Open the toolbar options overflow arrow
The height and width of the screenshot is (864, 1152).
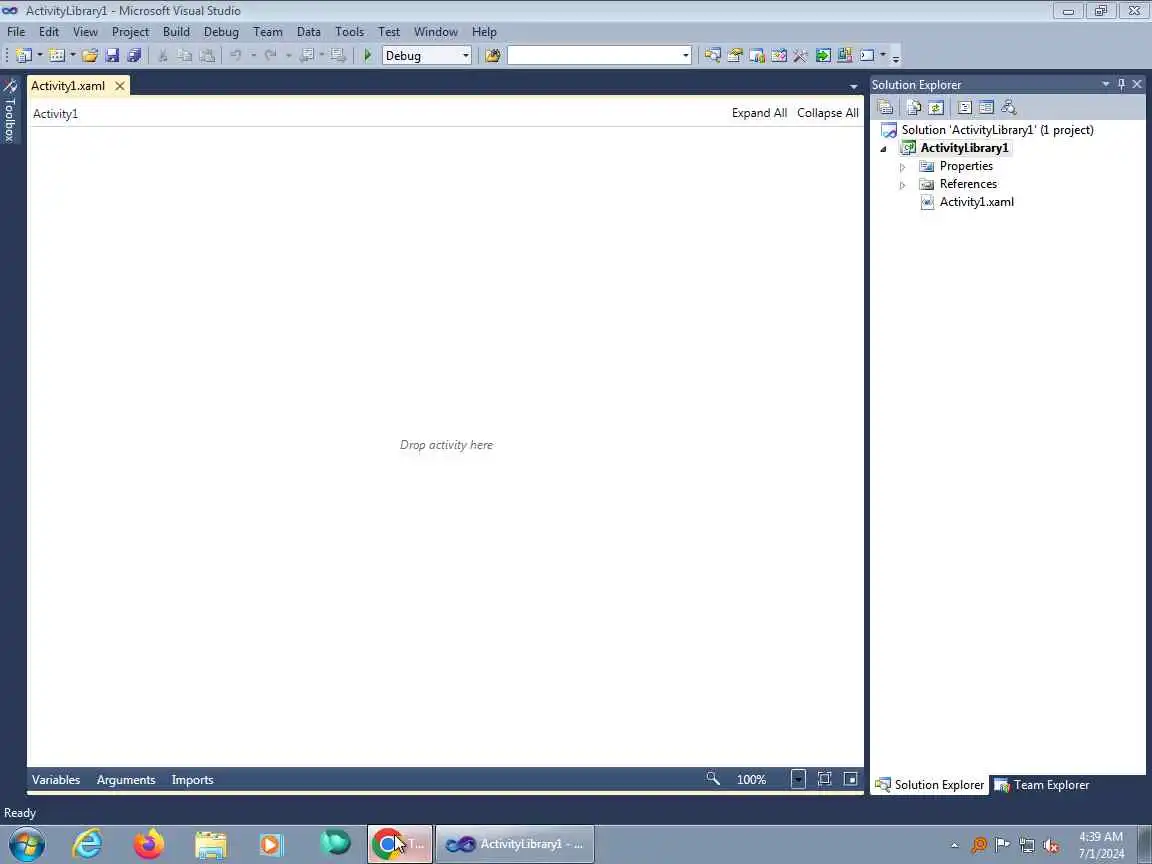896,58
